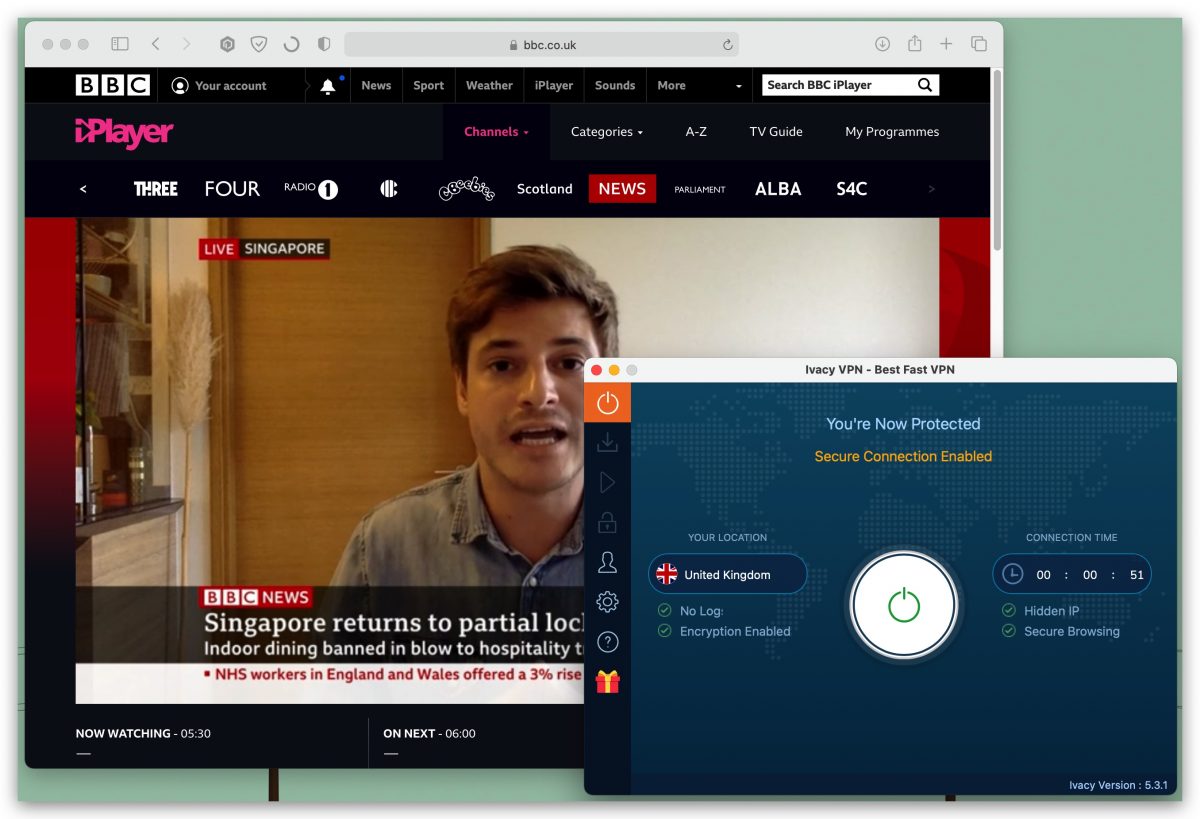Viewport: 1200px width, 819px height.
Task: Expand the Channels dropdown menu
Action: (496, 132)
